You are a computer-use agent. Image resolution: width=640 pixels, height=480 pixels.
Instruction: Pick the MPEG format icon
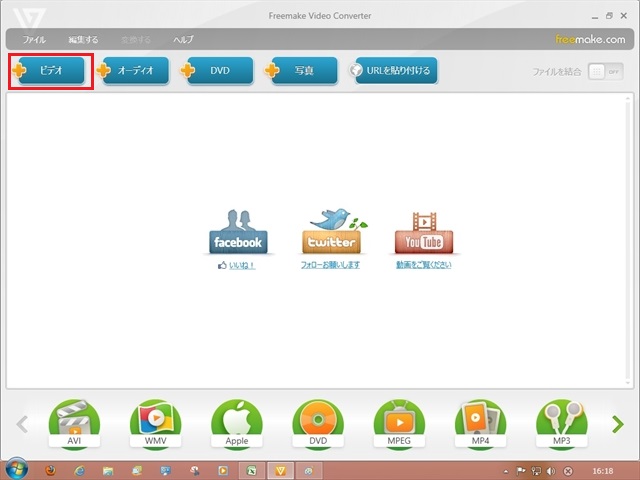398,424
